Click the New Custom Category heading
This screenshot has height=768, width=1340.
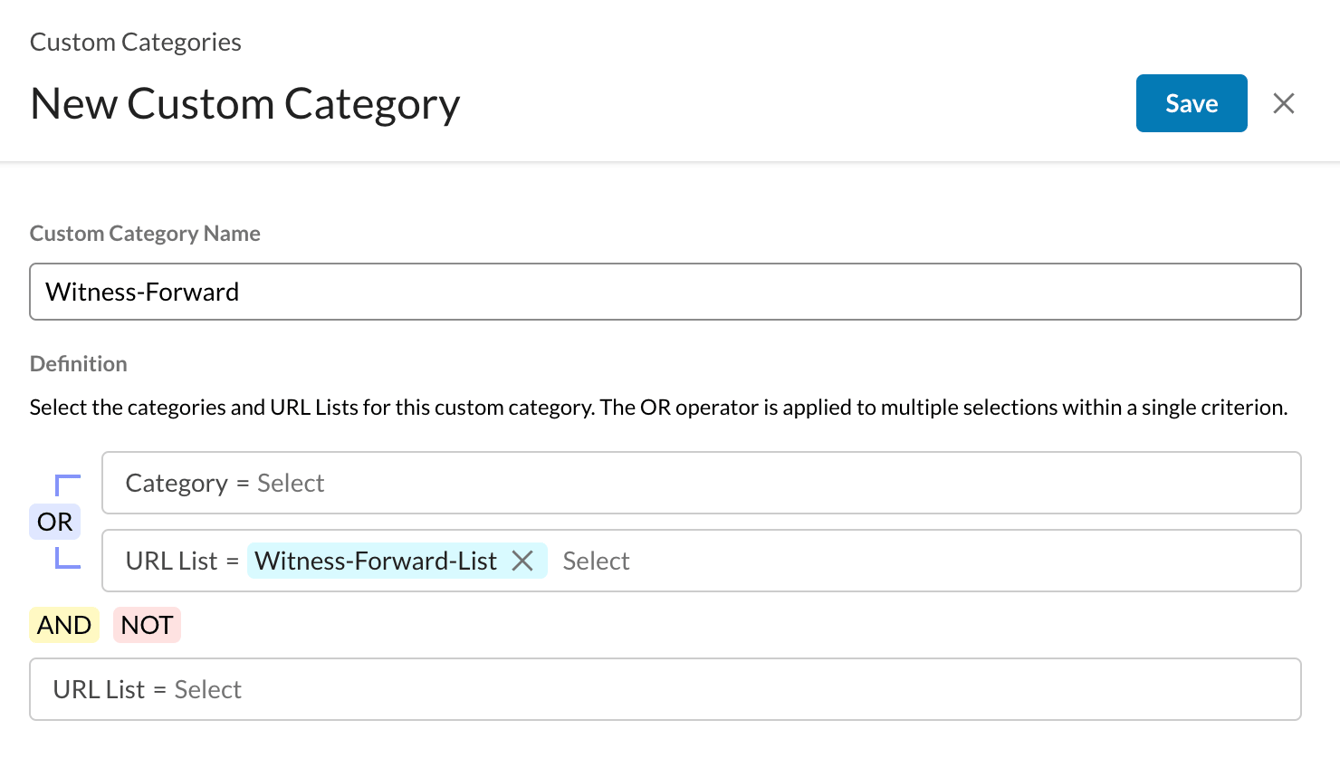(245, 103)
